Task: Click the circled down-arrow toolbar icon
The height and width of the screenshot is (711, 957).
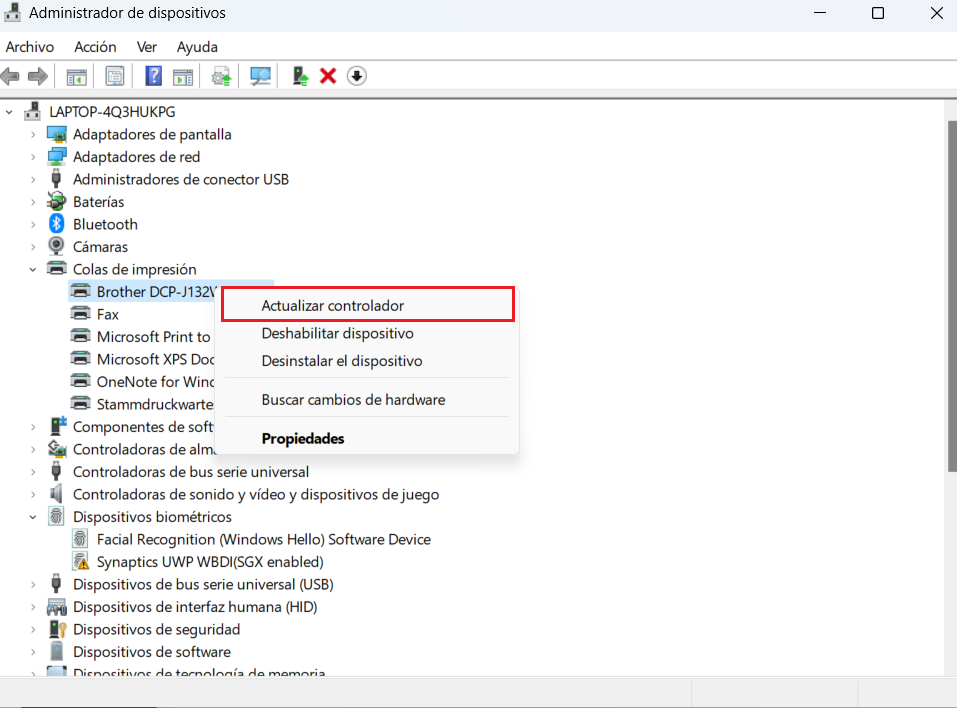Action: point(356,76)
